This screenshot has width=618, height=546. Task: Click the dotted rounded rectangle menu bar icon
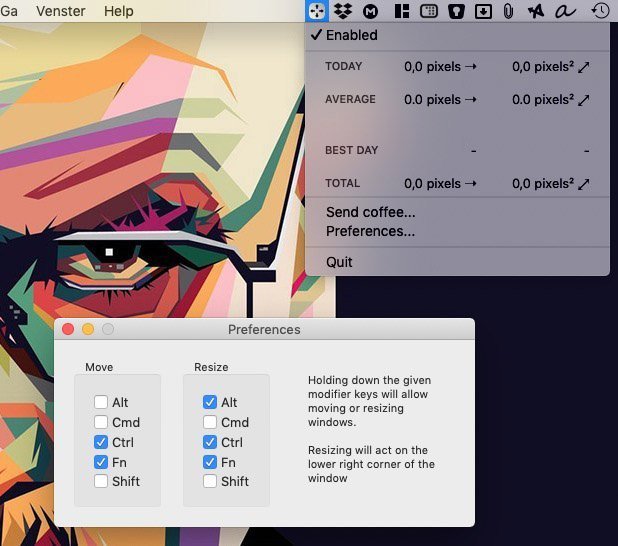[x=429, y=11]
